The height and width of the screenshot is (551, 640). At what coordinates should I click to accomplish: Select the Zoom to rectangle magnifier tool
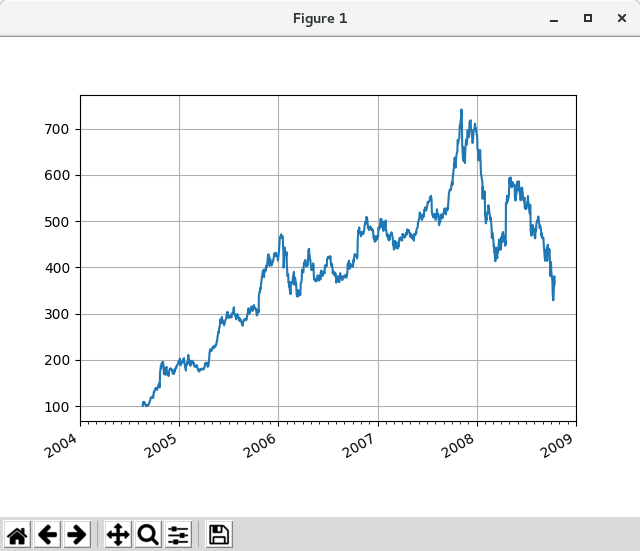(148, 535)
